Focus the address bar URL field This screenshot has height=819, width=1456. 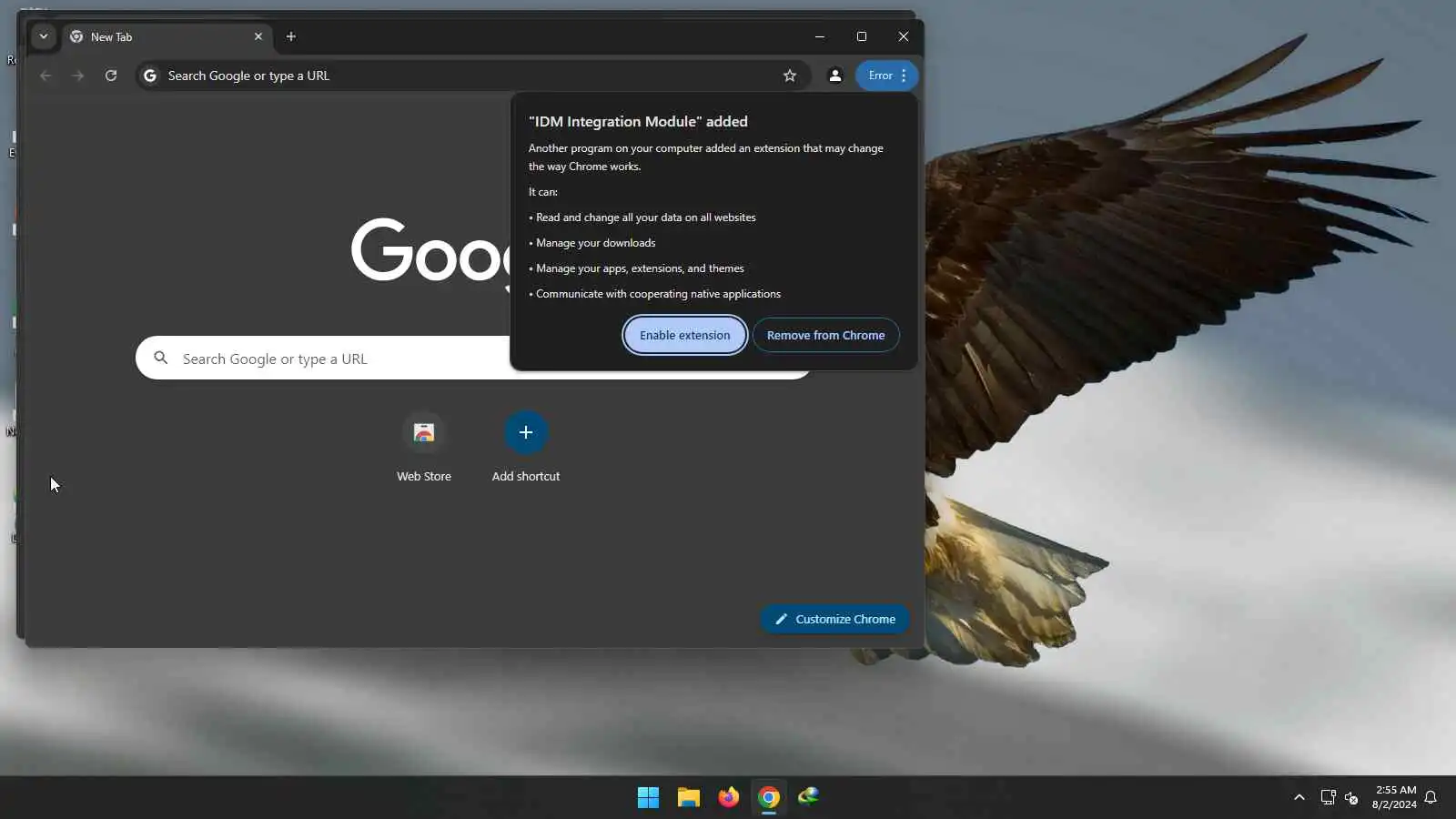[x=471, y=76]
